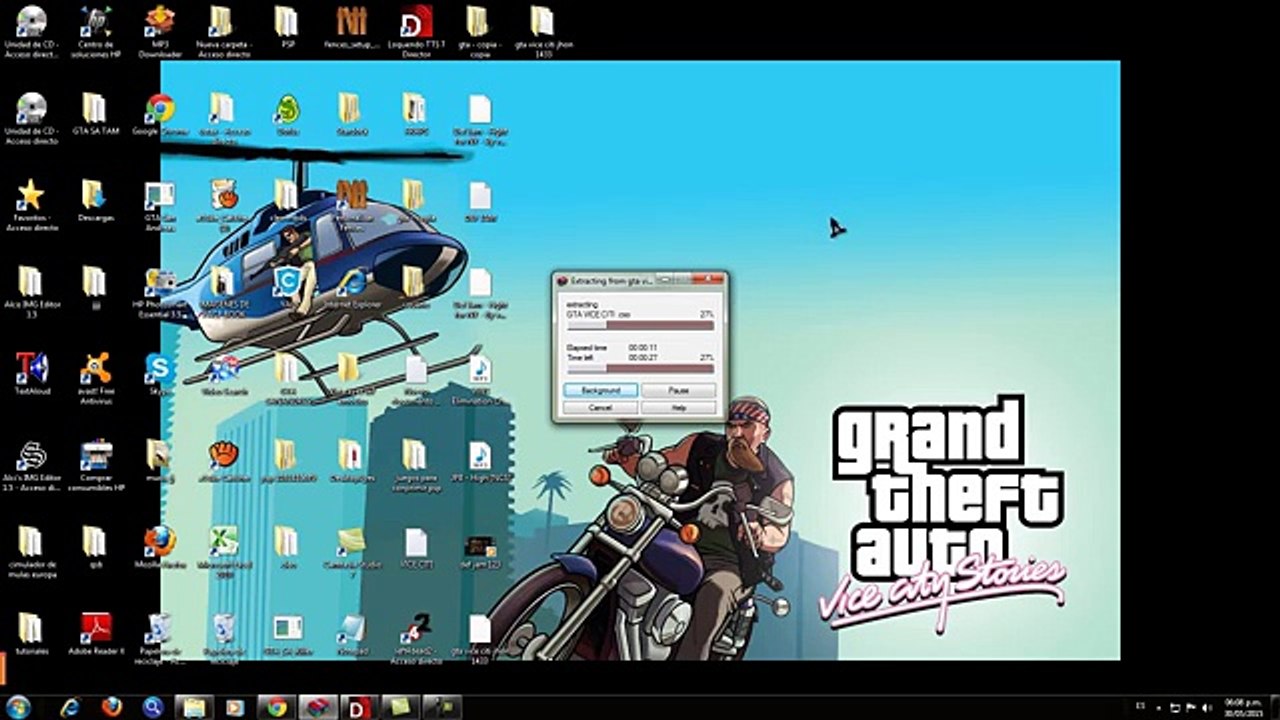Open Alci's IMG Editor 3.3 shortcut icon
The height and width of the screenshot is (720, 1280).
[x=31, y=465]
